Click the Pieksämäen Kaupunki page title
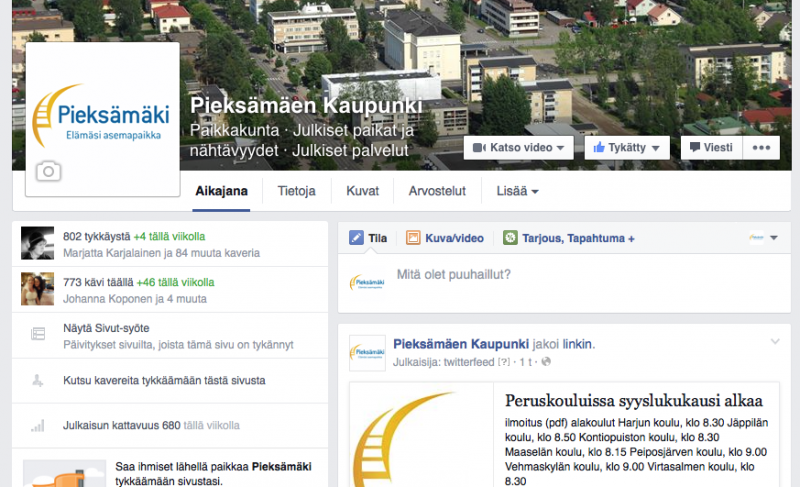This screenshot has height=487, width=800. tap(306, 106)
